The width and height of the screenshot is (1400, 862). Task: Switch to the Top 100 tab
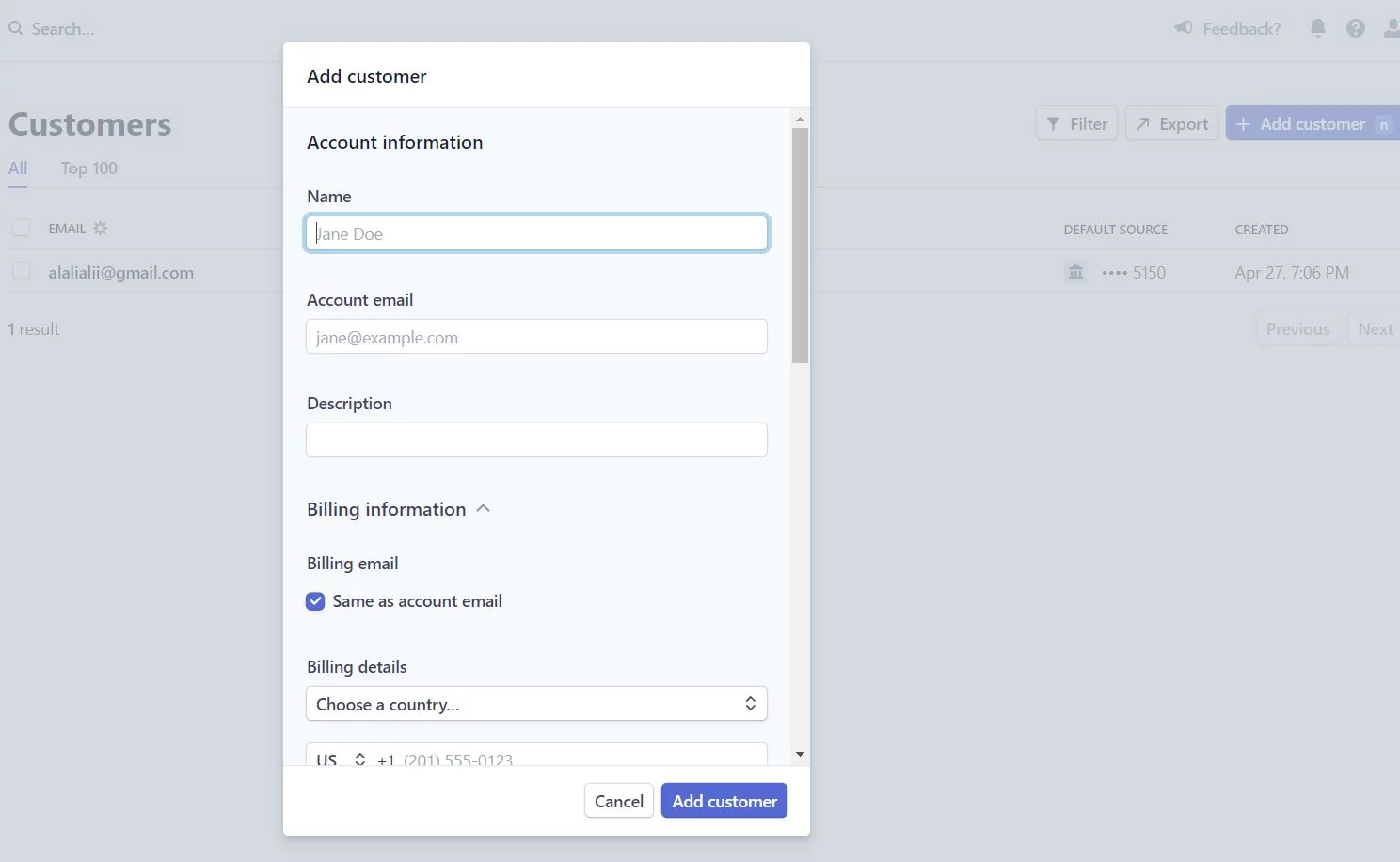pos(88,168)
